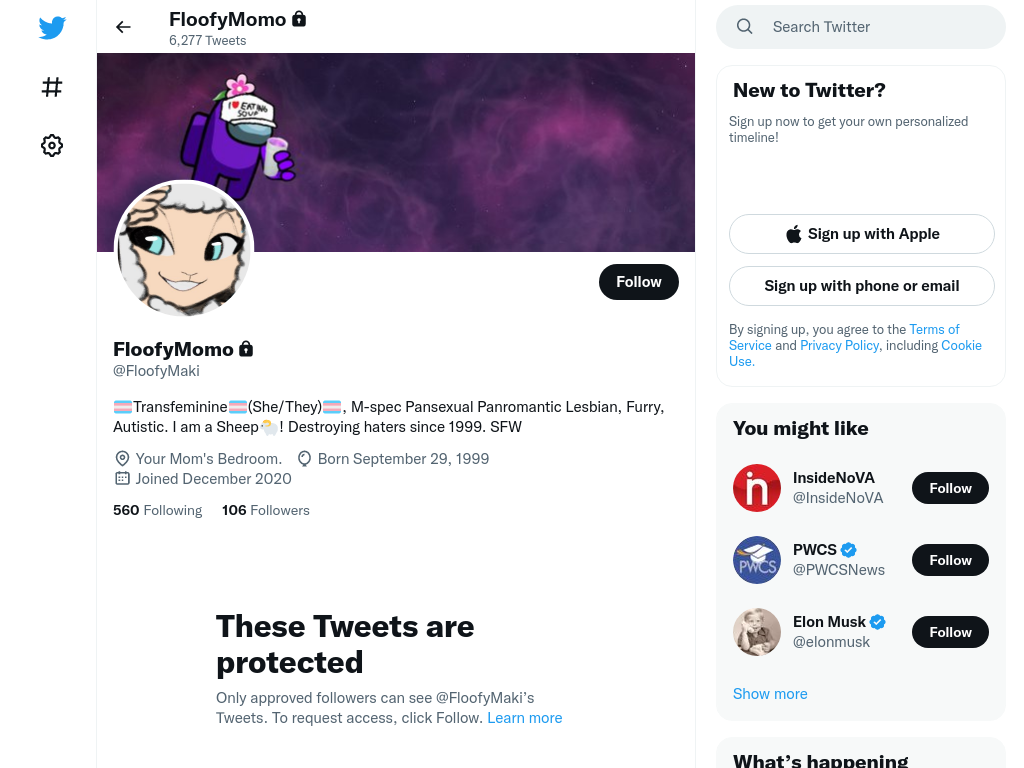Click the PWCS profile avatar
This screenshot has width=1024, height=768.
coord(757,560)
